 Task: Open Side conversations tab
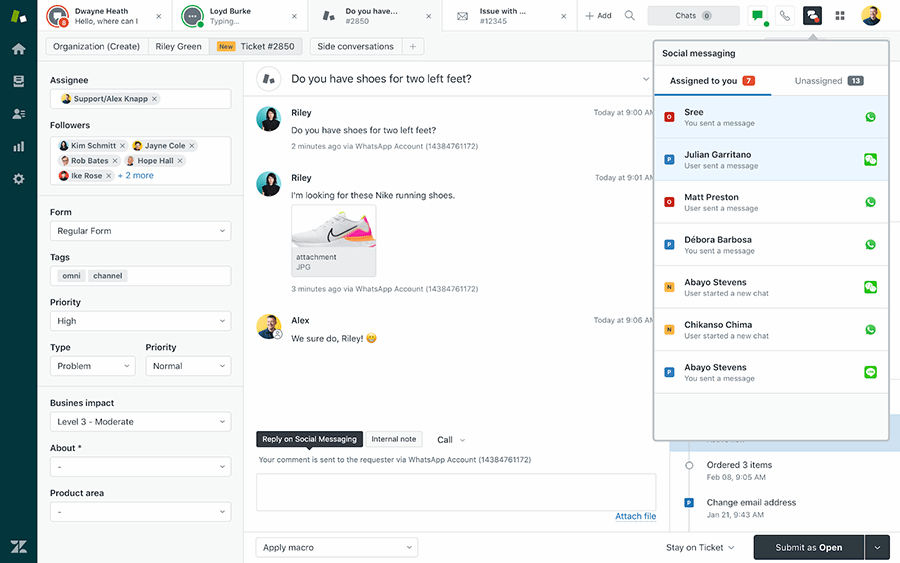(x=355, y=46)
